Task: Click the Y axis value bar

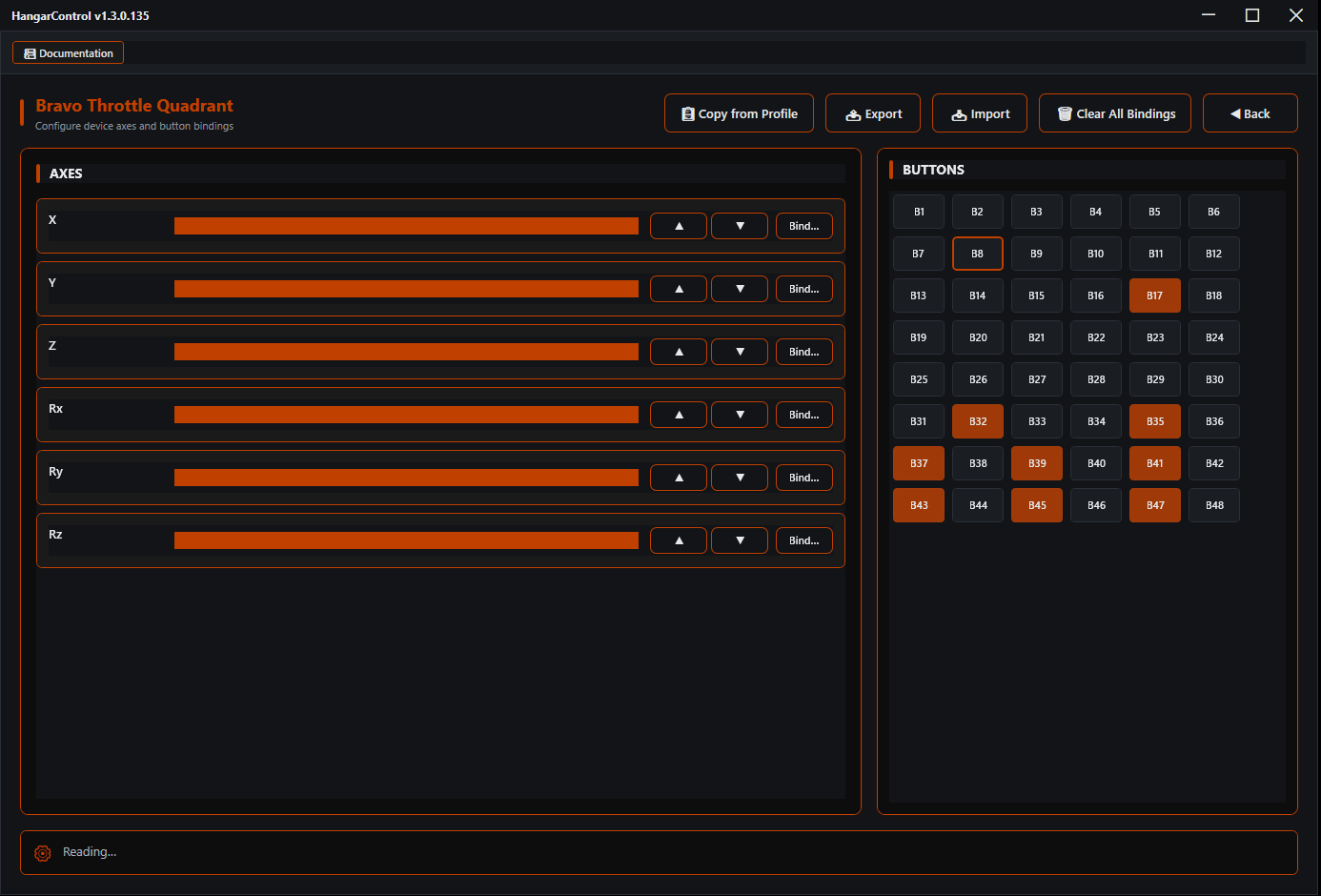Action: coord(405,288)
